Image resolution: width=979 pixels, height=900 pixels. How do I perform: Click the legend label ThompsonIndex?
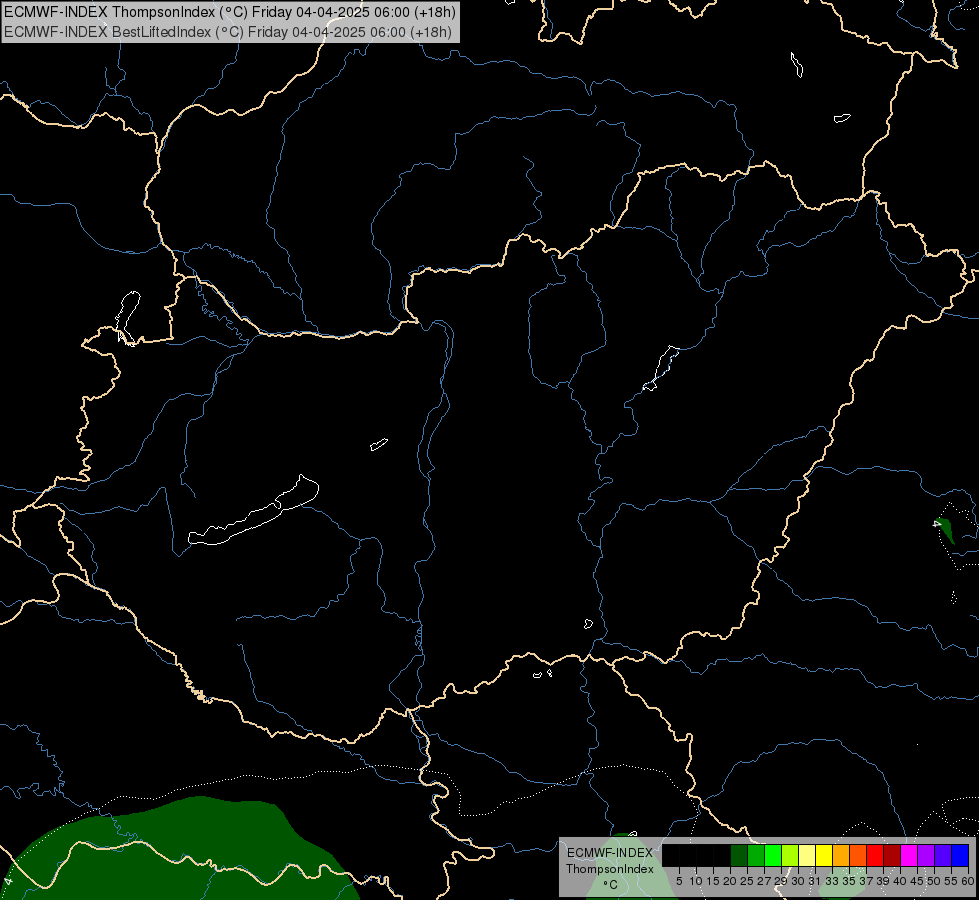(609, 869)
